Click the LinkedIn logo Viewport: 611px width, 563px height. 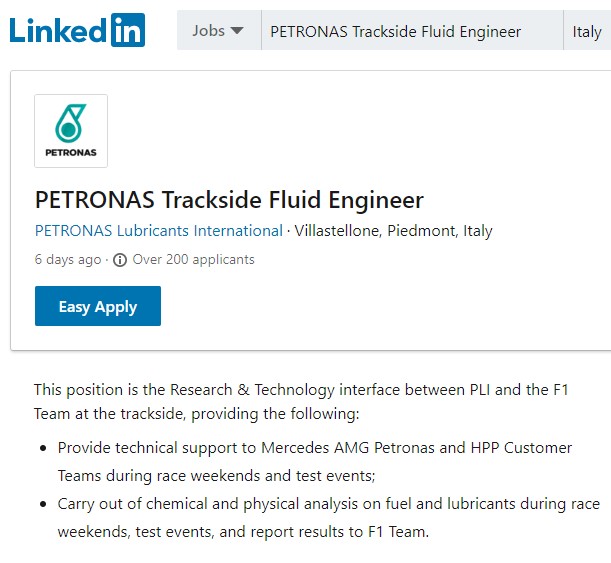(x=77, y=30)
